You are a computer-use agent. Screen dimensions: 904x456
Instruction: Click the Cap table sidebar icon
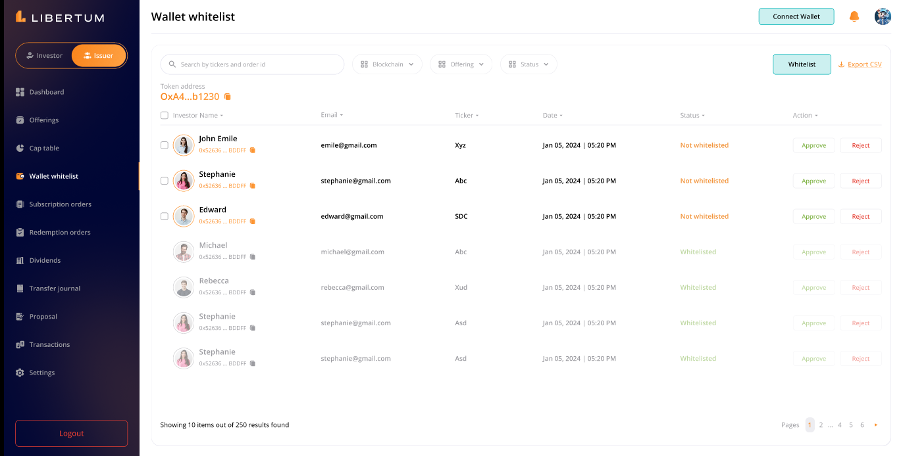coord(20,148)
